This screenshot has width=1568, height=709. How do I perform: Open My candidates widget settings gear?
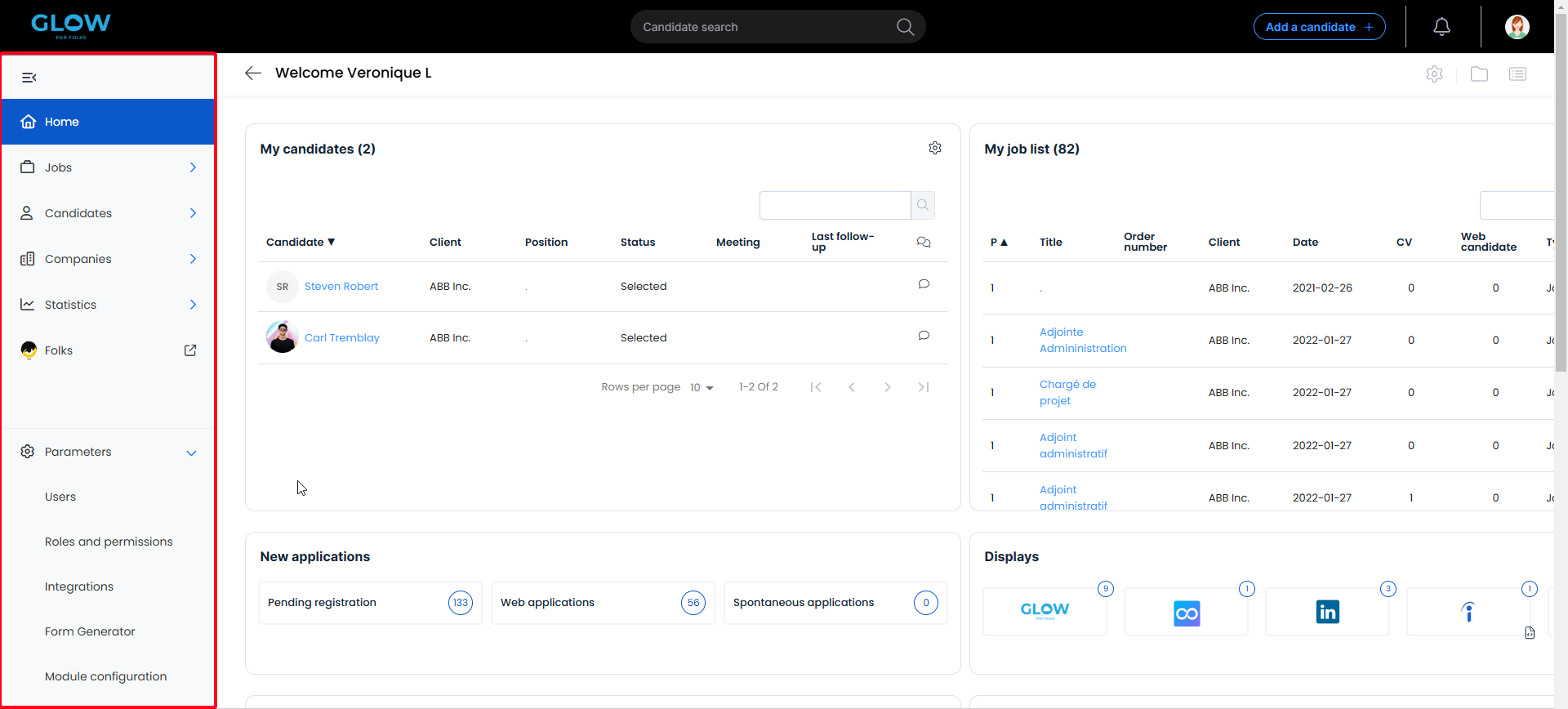[x=935, y=148]
